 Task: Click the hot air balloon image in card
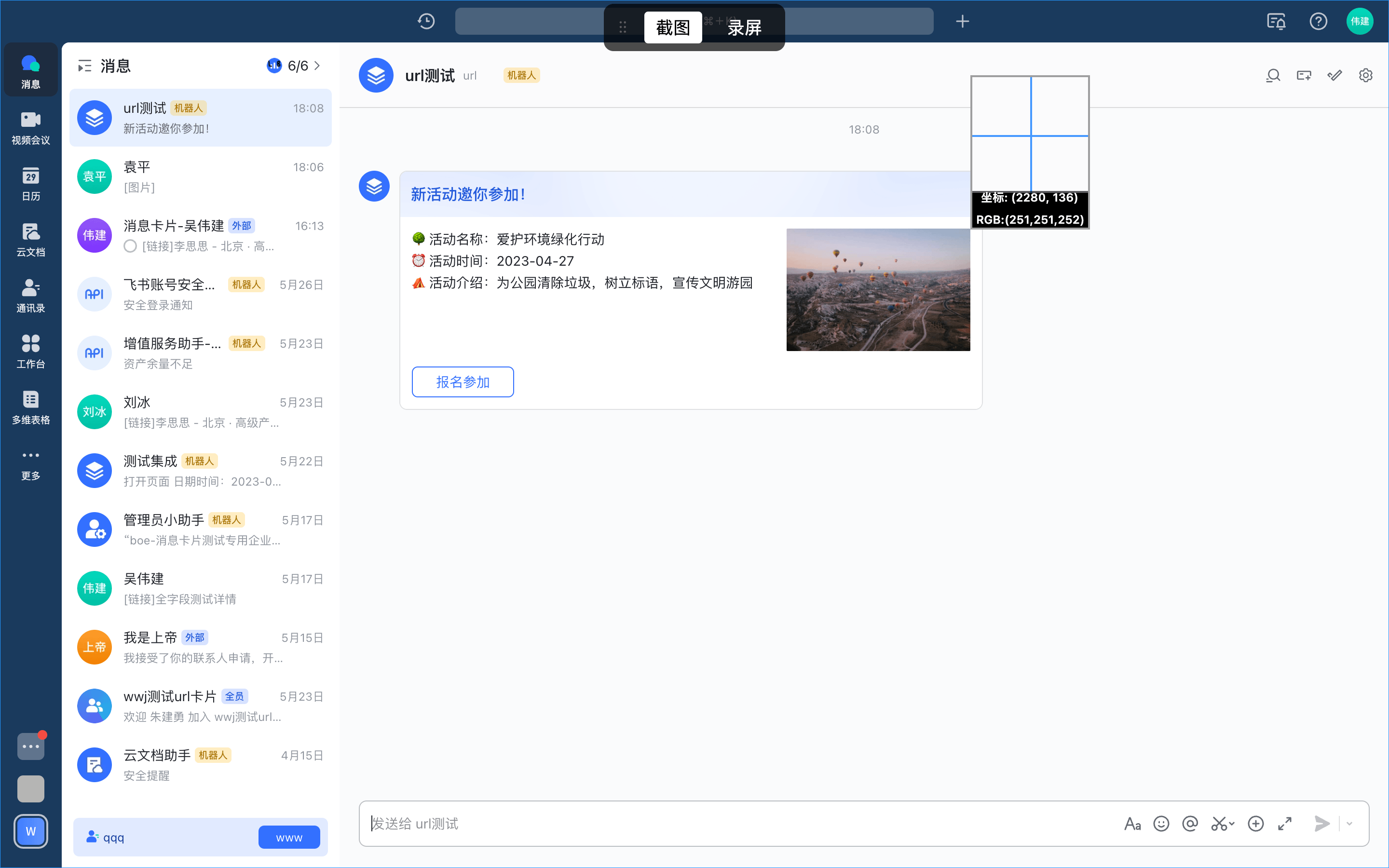point(878,290)
